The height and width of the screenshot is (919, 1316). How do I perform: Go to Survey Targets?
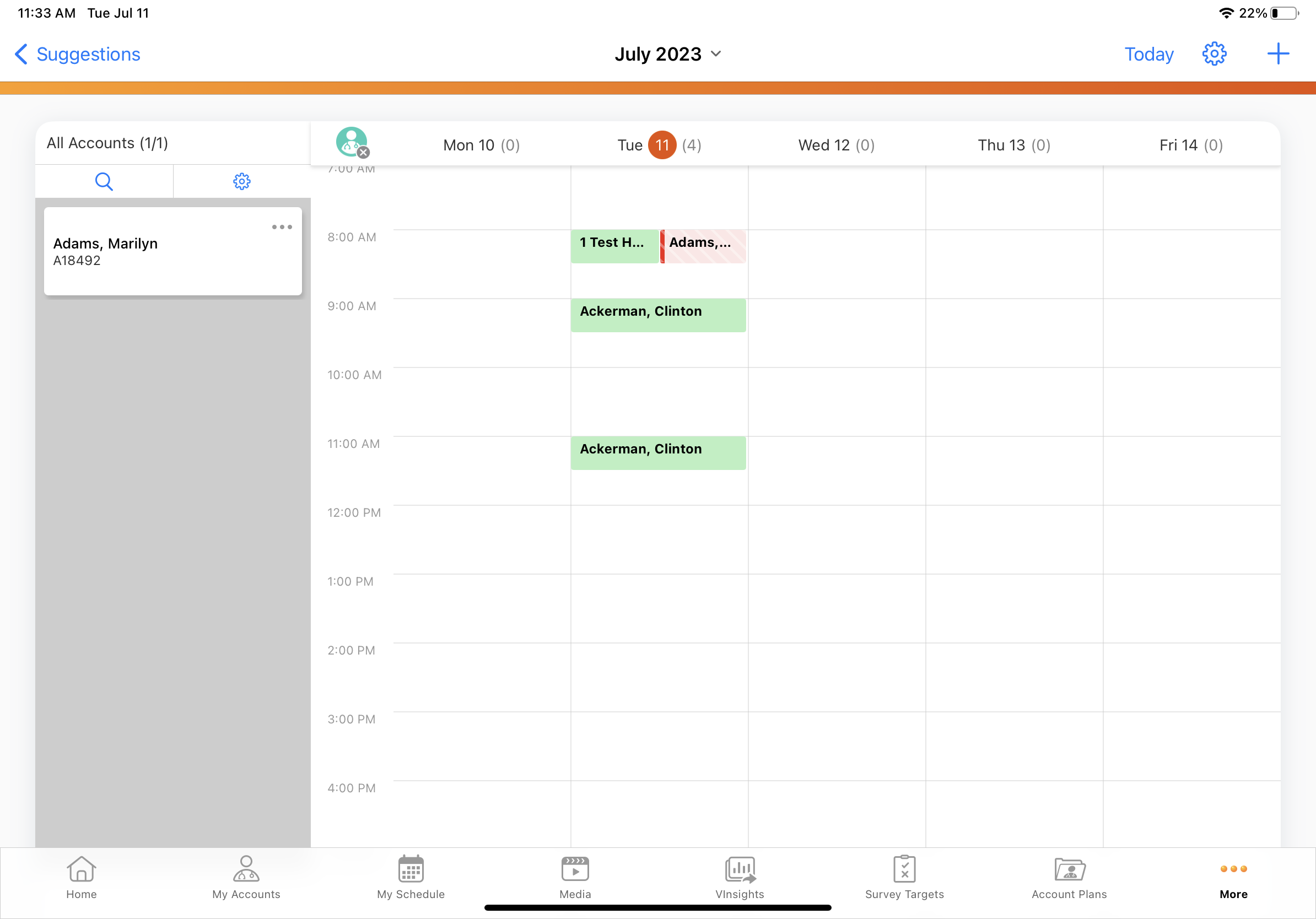904,877
